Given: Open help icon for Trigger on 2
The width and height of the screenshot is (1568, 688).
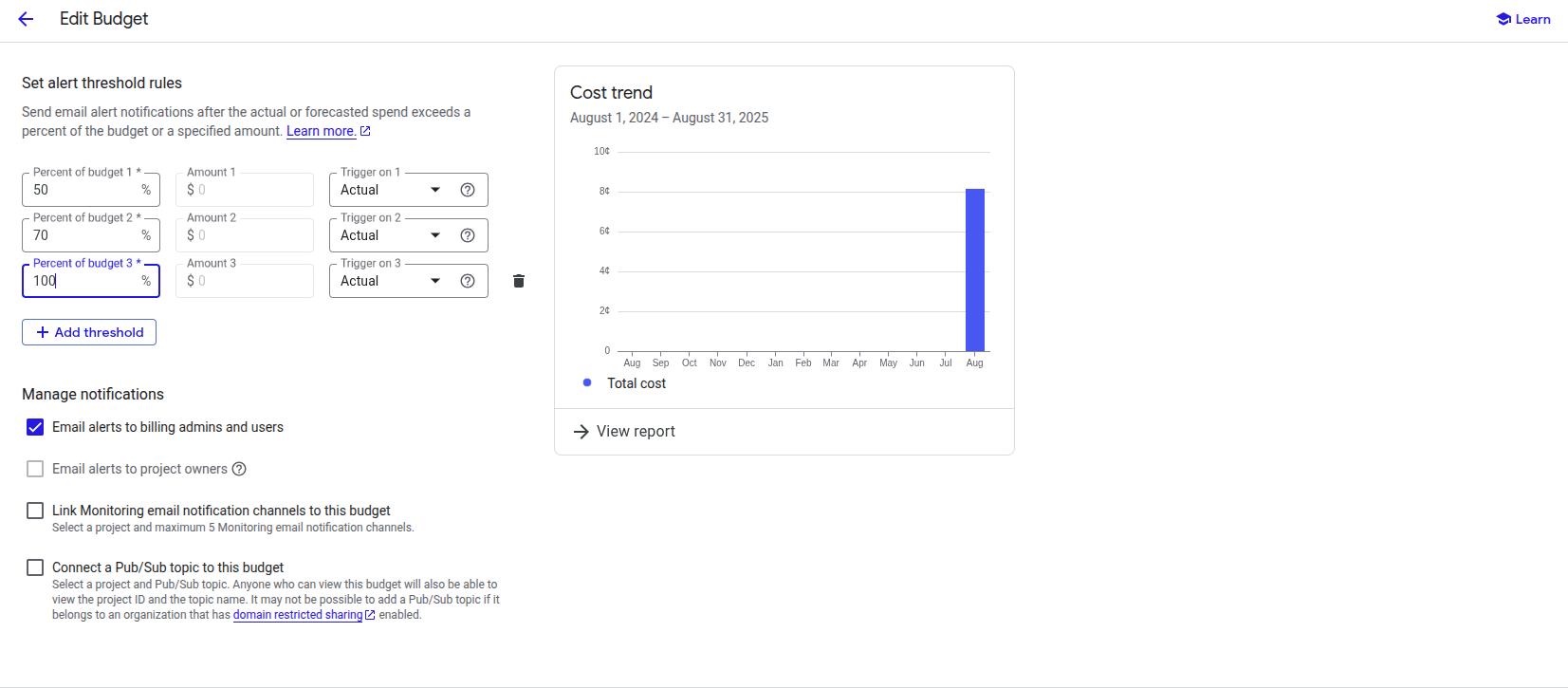Looking at the screenshot, I should (468, 235).
